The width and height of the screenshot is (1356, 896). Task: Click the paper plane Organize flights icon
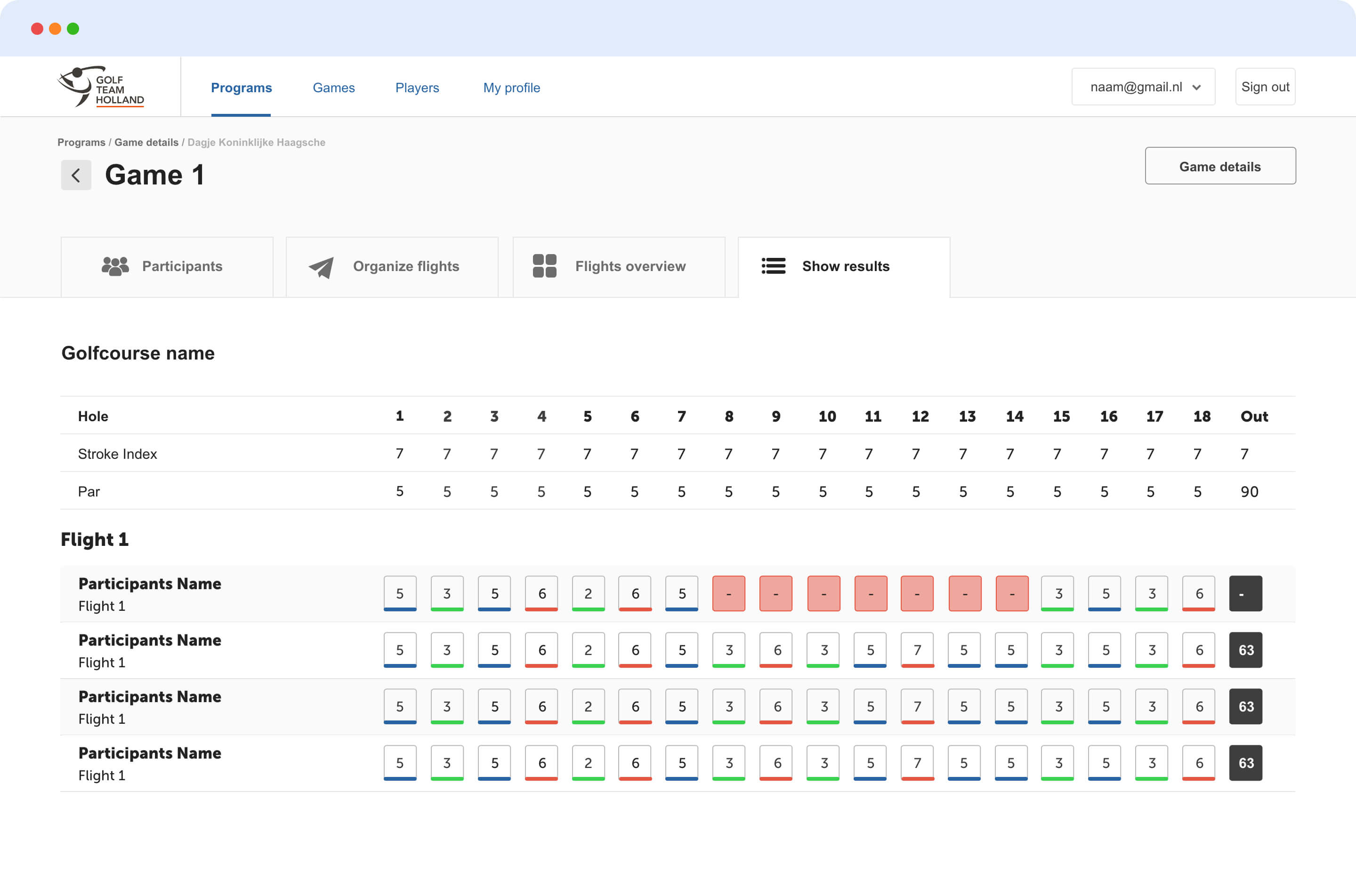tap(321, 267)
